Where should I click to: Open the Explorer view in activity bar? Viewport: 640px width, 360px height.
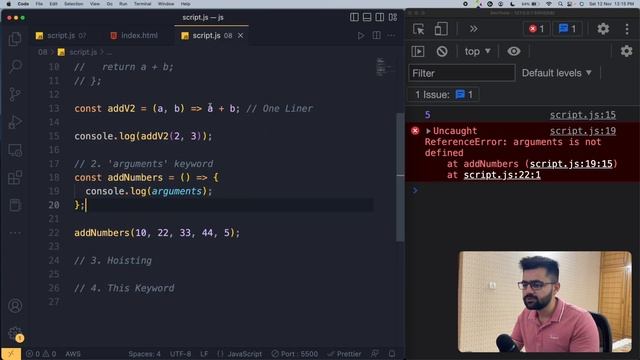15,39
